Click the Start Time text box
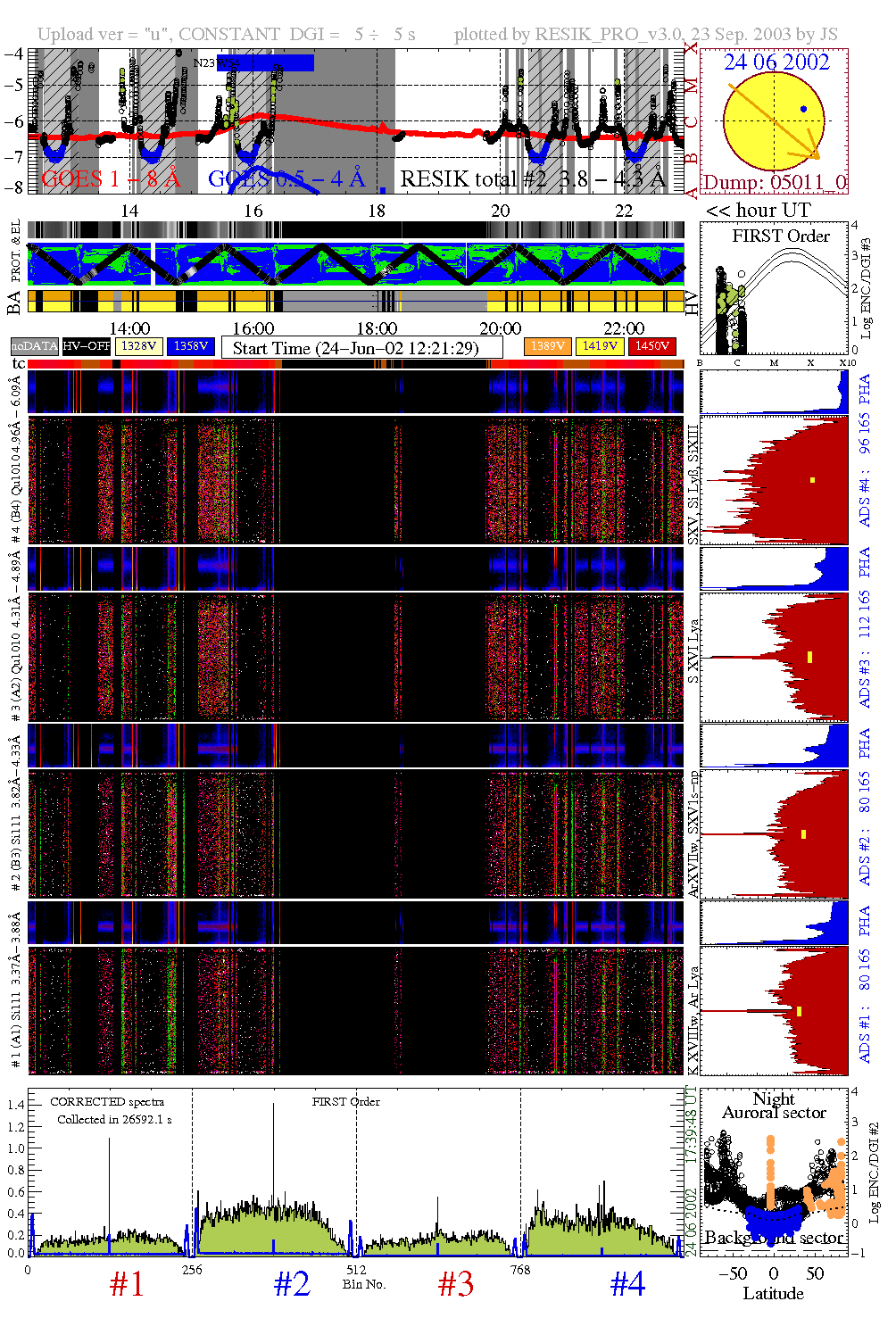 [361, 348]
